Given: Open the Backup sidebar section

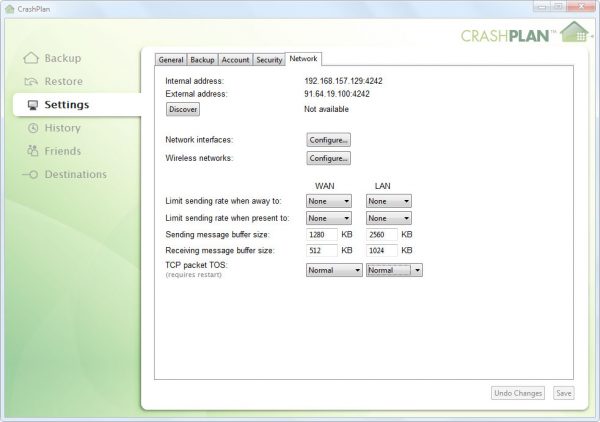Looking at the screenshot, I should [x=63, y=58].
